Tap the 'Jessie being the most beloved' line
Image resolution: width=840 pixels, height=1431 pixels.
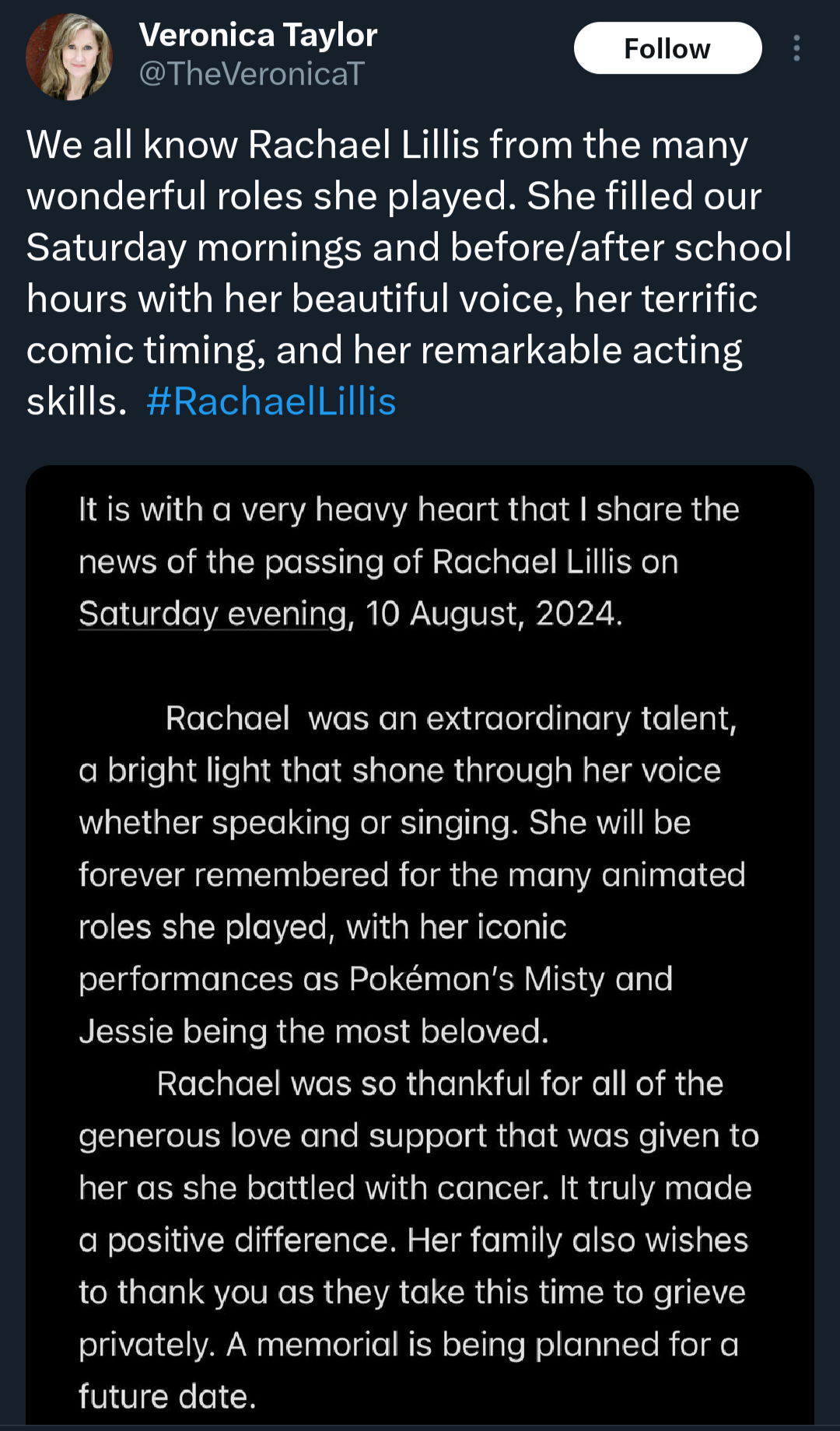[314, 1031]
